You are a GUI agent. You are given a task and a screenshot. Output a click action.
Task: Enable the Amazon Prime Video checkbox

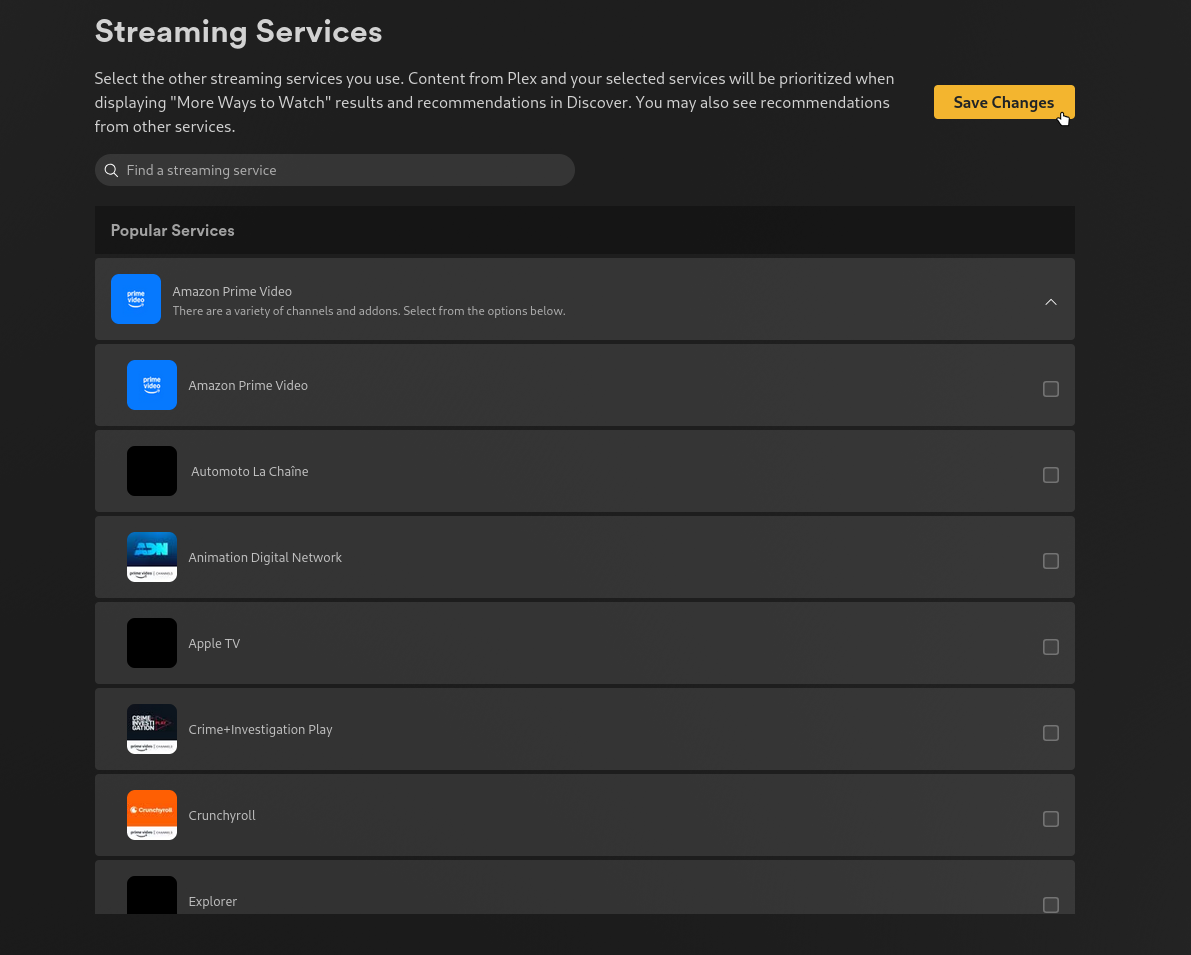coord(1051,389)
